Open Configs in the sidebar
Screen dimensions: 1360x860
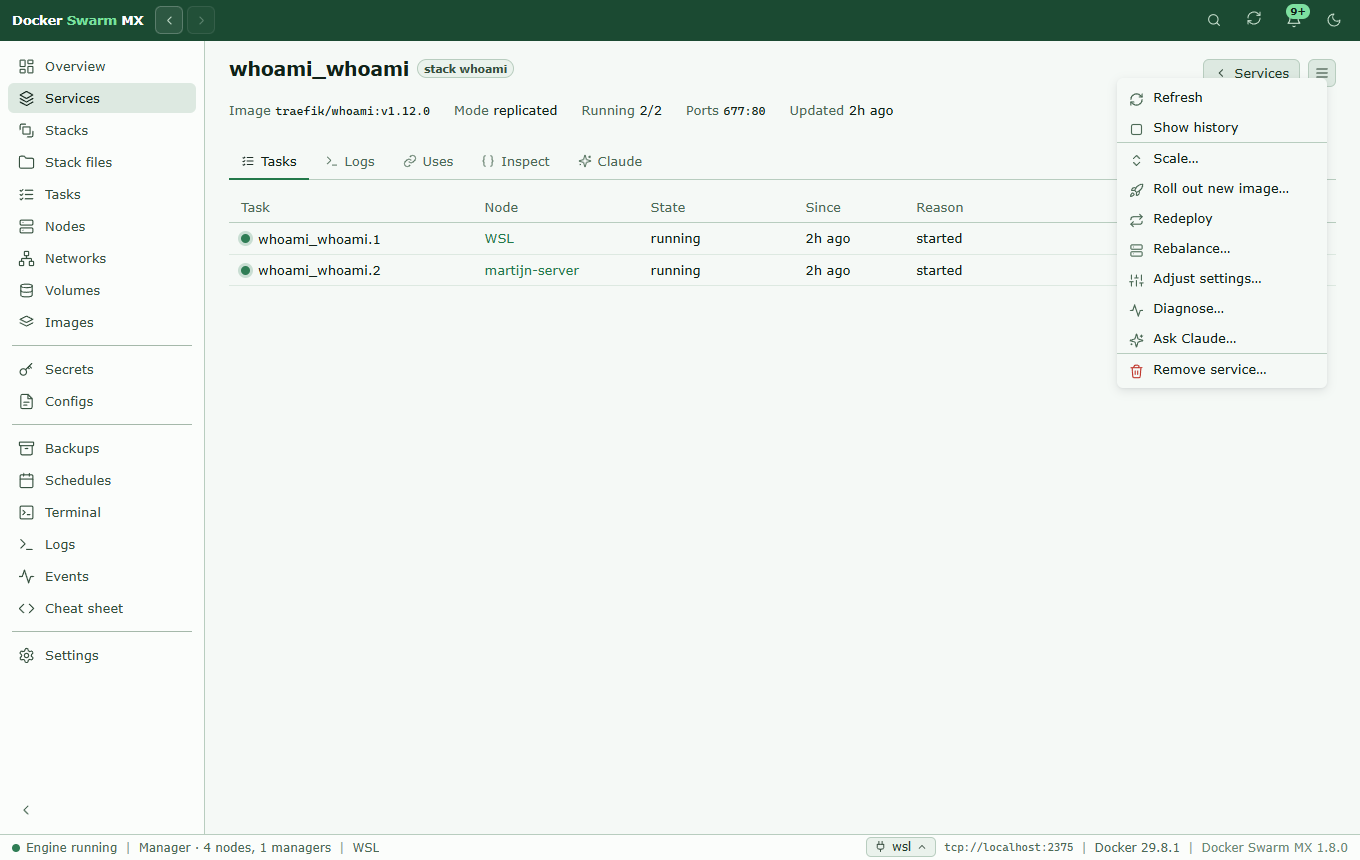pyautogui.click(x=102, y=401)
